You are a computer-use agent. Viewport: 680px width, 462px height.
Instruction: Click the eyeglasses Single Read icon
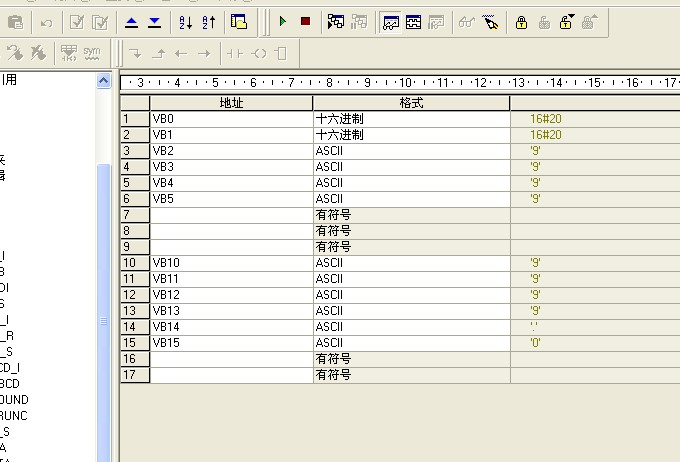tap(467, 22)
